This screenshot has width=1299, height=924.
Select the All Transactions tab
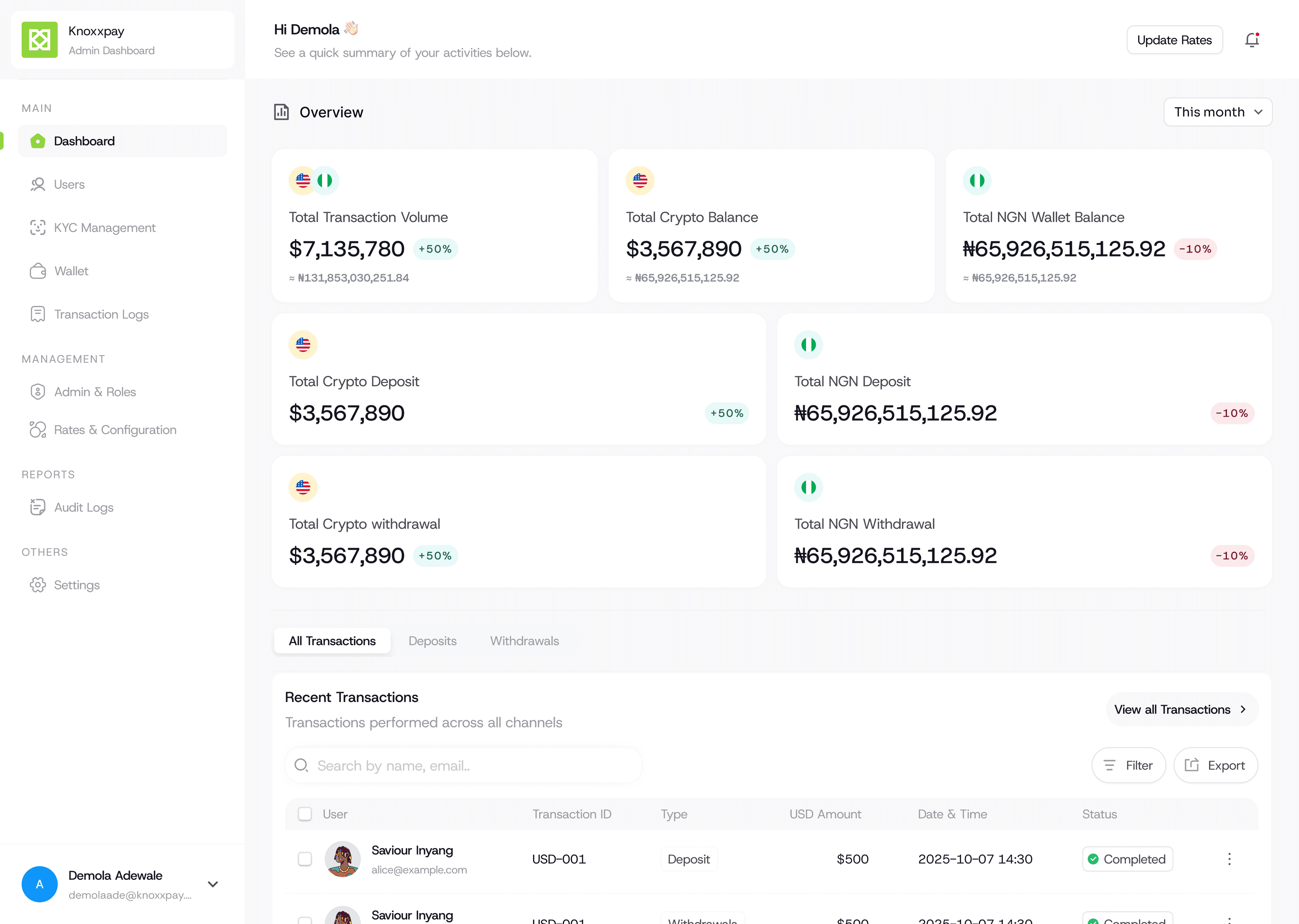click(332, 641)
